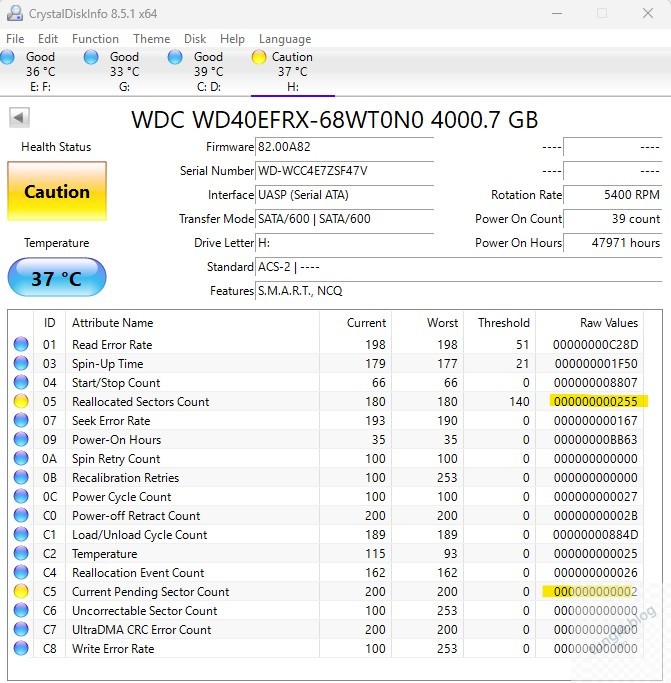Click the Standard field ACS-2
671x683 pixels.
(x=458, y=267)
